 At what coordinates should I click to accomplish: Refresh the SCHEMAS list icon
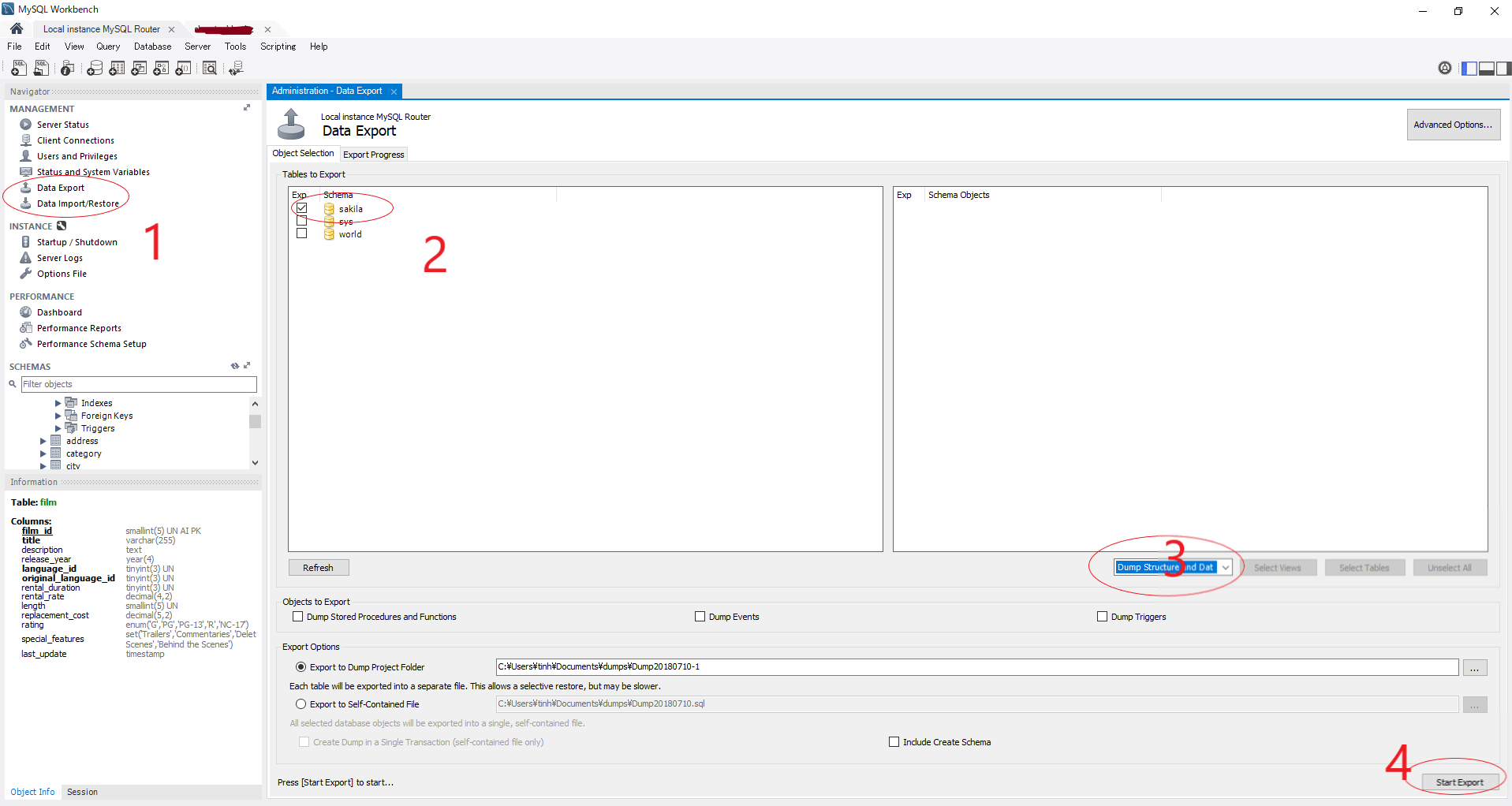(x=234, y=366)
